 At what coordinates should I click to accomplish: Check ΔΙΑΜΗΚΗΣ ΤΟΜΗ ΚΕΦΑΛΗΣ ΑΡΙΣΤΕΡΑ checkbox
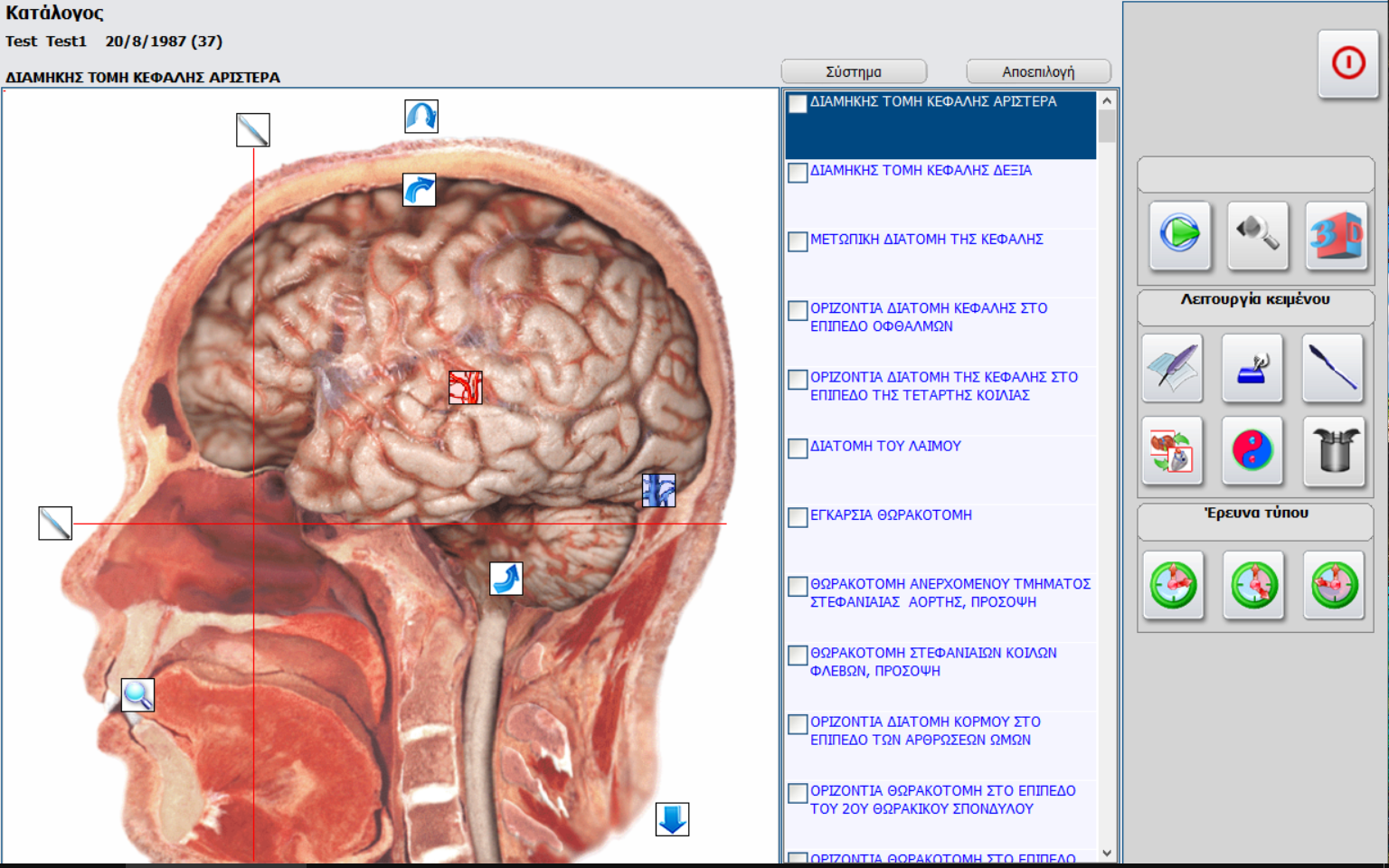click(798, 104)
